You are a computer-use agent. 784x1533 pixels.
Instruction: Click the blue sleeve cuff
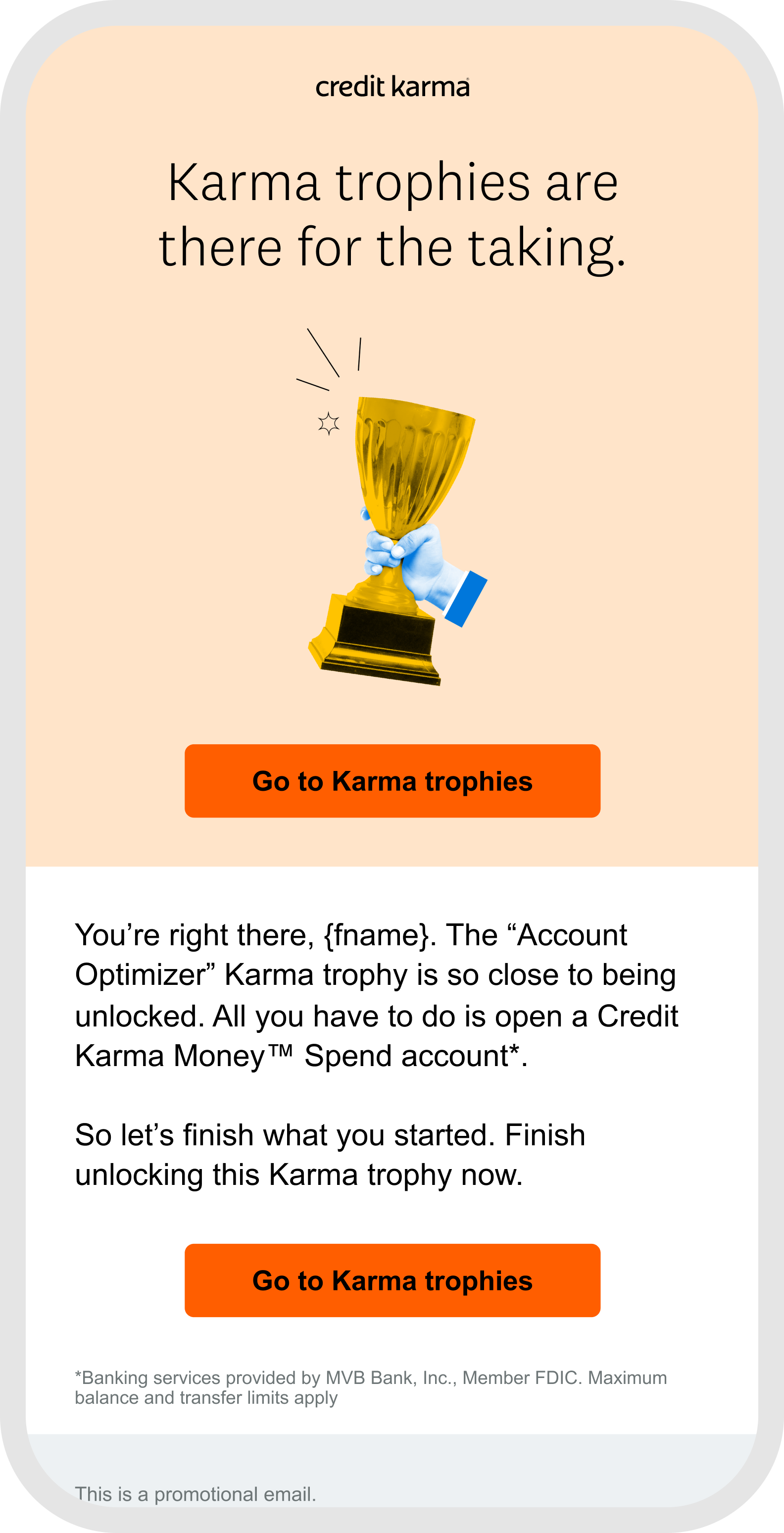click(x=466, y=599)
